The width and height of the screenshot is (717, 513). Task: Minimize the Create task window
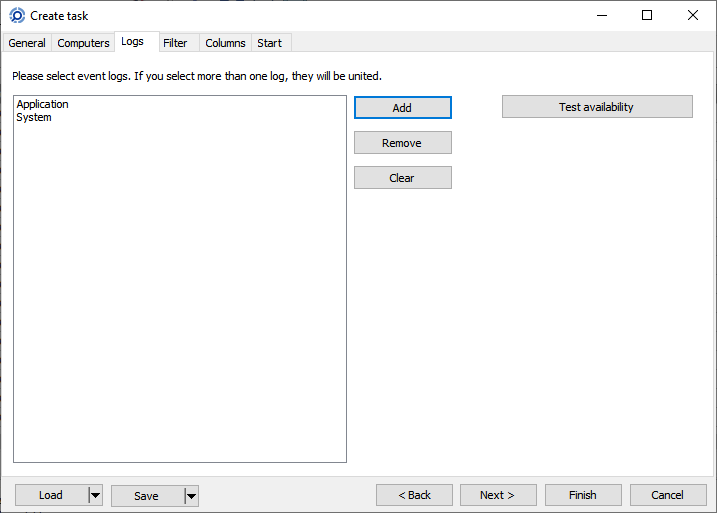pos(602,16)
